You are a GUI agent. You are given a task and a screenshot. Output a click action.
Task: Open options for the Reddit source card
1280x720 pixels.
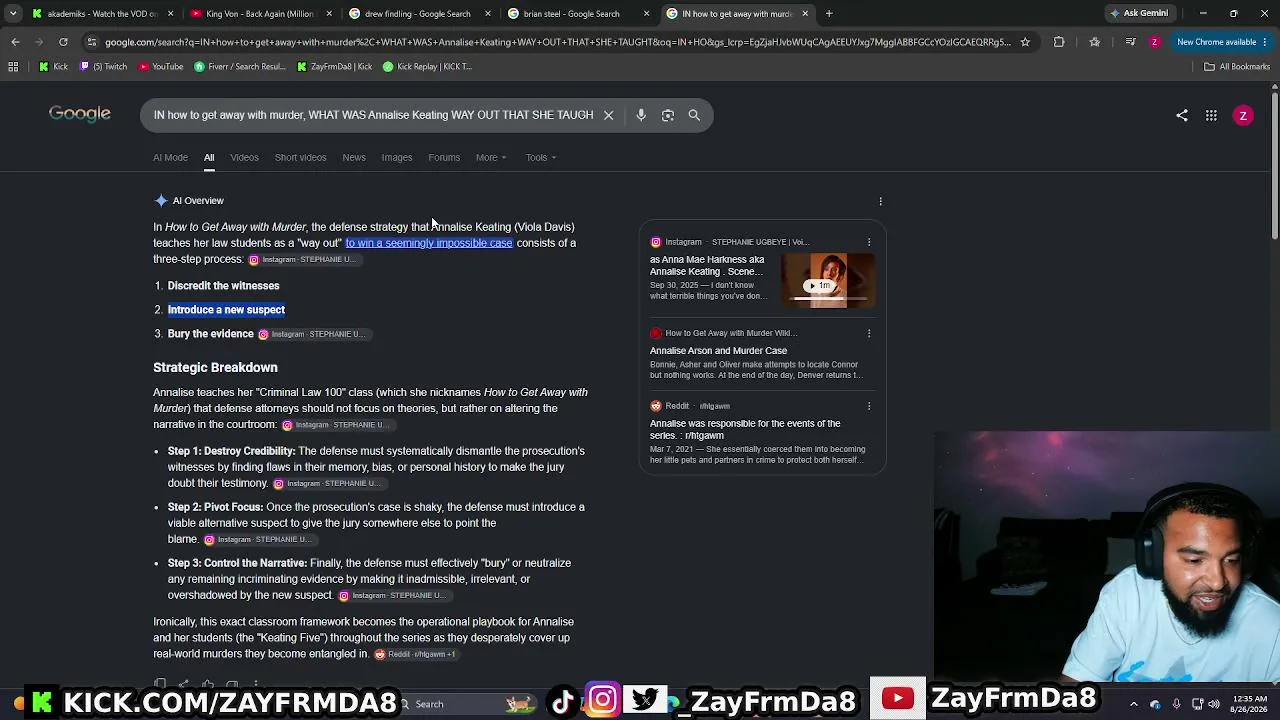[869, 406]
